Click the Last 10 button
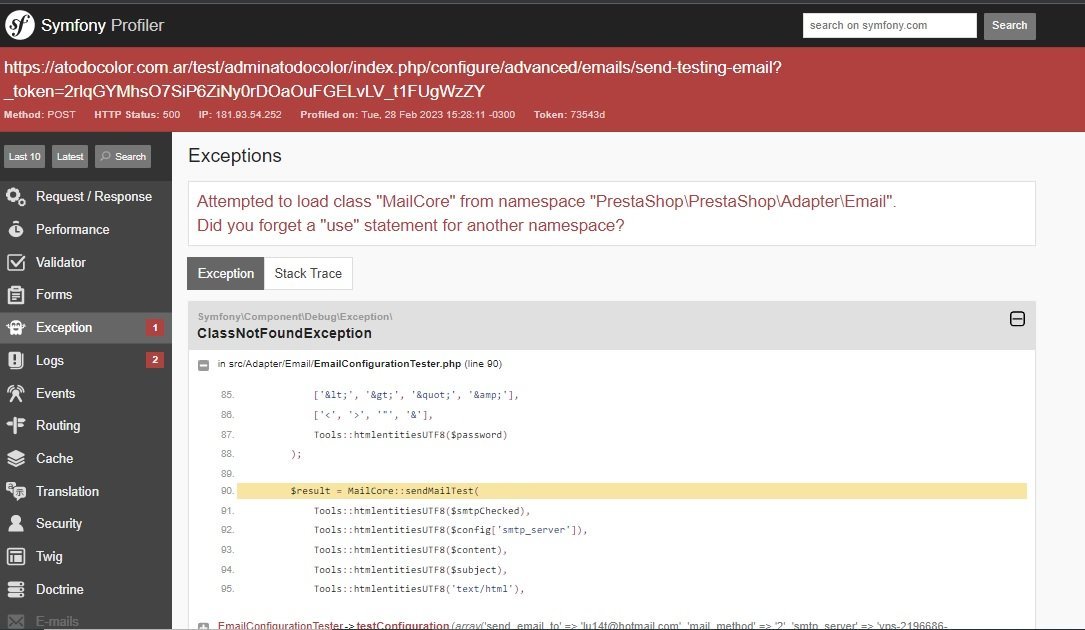The image size is (1085, 630). 25,156
